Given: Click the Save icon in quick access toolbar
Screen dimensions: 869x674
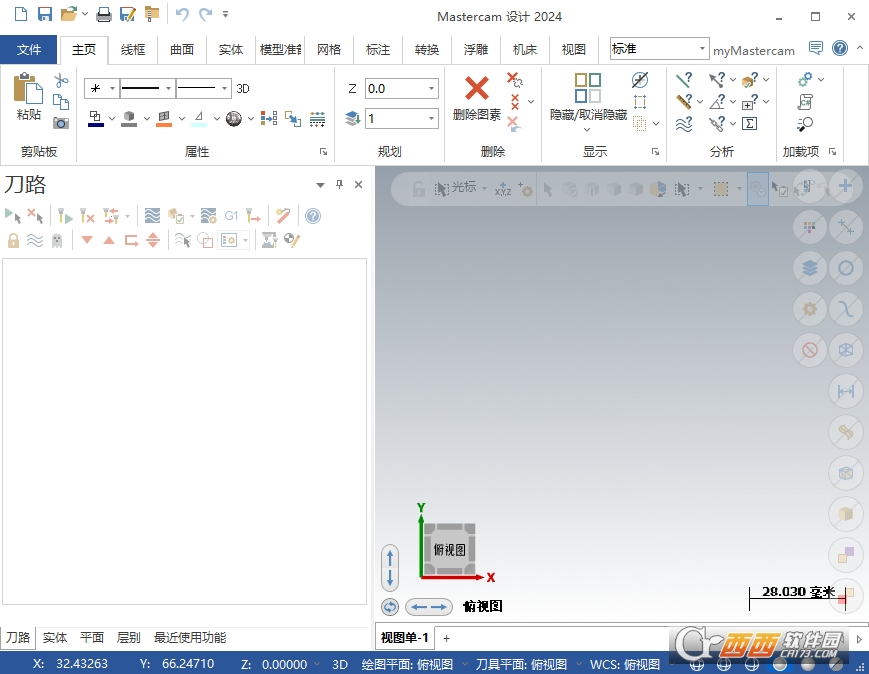Looking at the screenshot, I should [x=44, y=14].
